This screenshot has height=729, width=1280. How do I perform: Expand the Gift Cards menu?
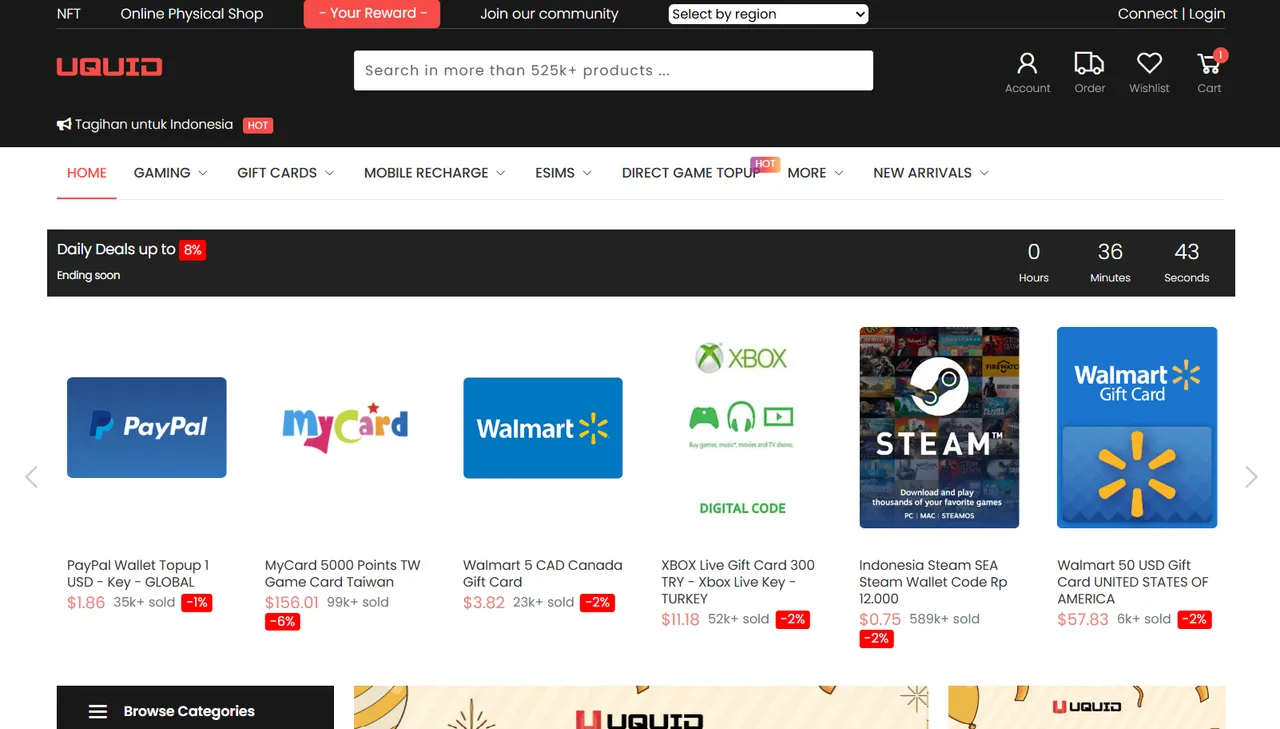pyautogui.click(x=285, y=173)
